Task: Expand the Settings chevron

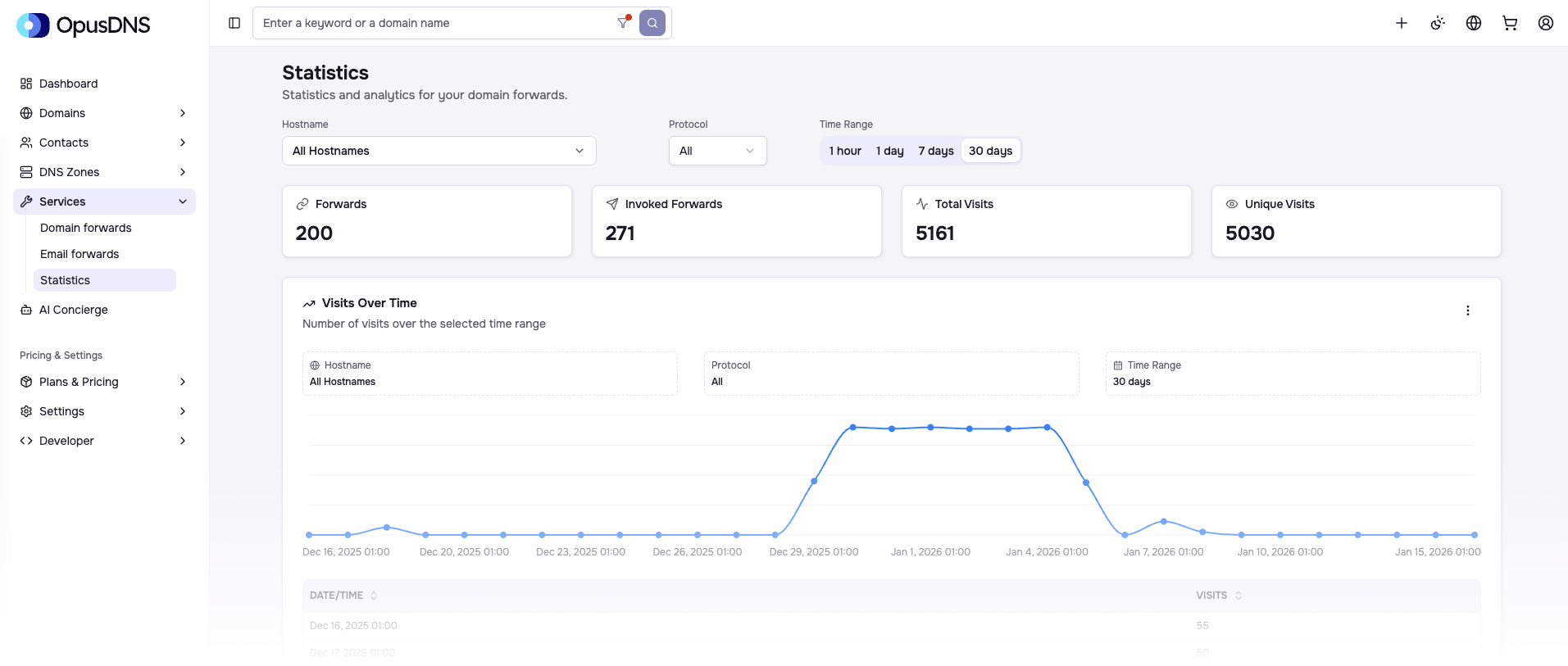Action: point(183,411)
